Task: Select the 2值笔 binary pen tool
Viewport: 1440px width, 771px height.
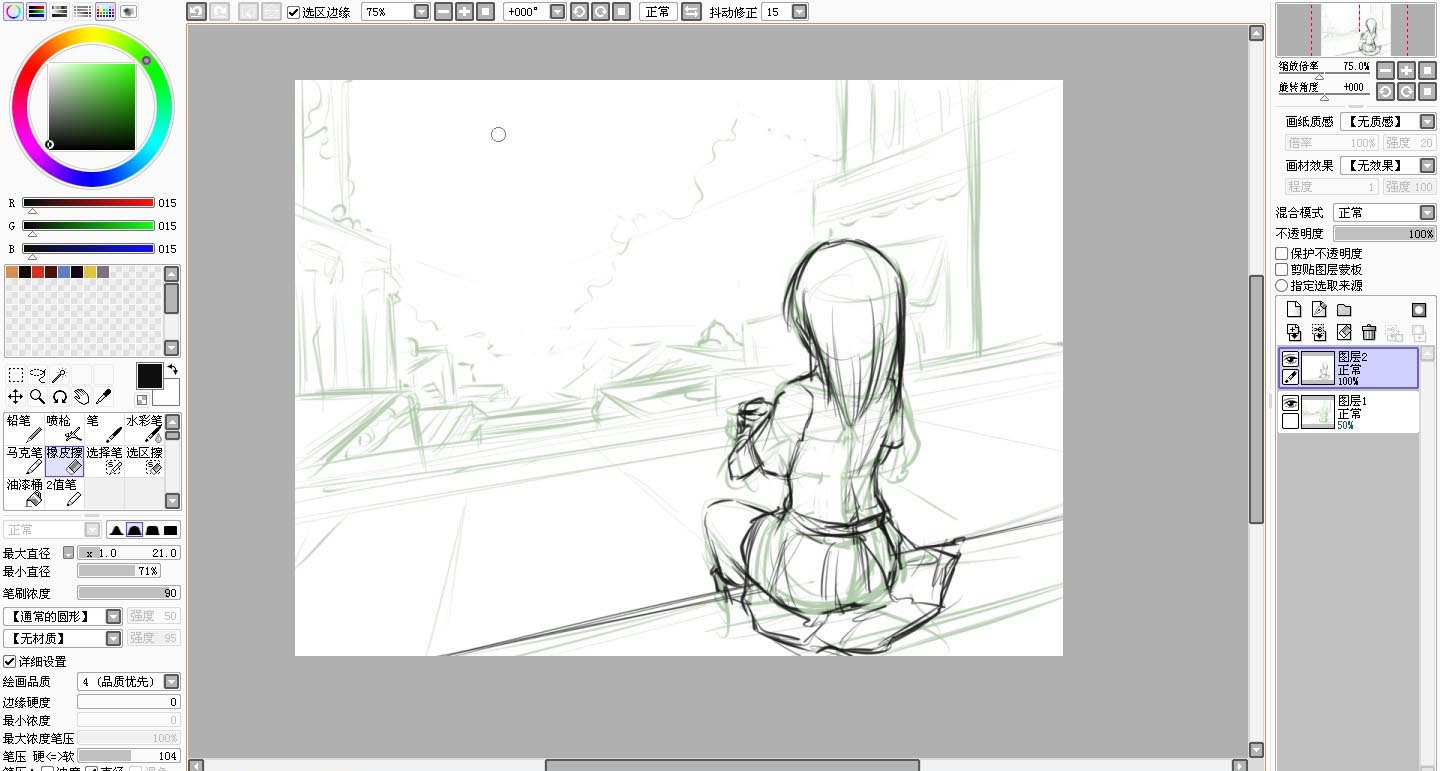Action: (64, 493)
